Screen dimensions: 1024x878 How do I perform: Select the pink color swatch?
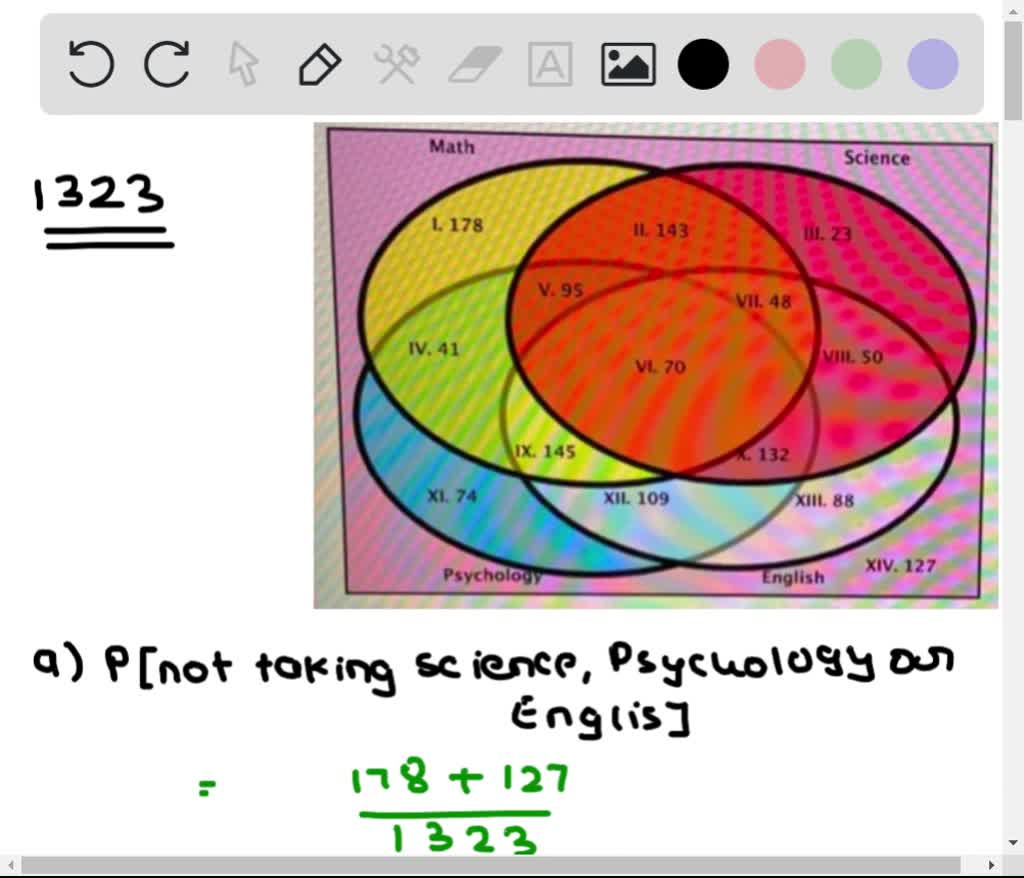(780, 64)
